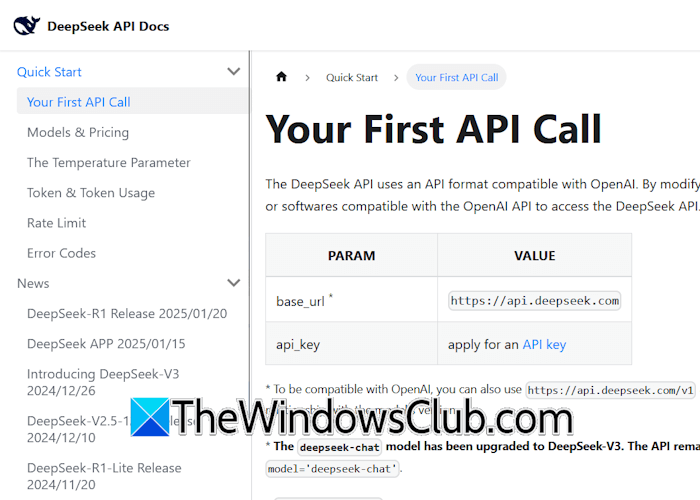Select Your First API Call sidebar item
Image resolution: width=700 pixels, height=500 pixels.
pos(79,102)
